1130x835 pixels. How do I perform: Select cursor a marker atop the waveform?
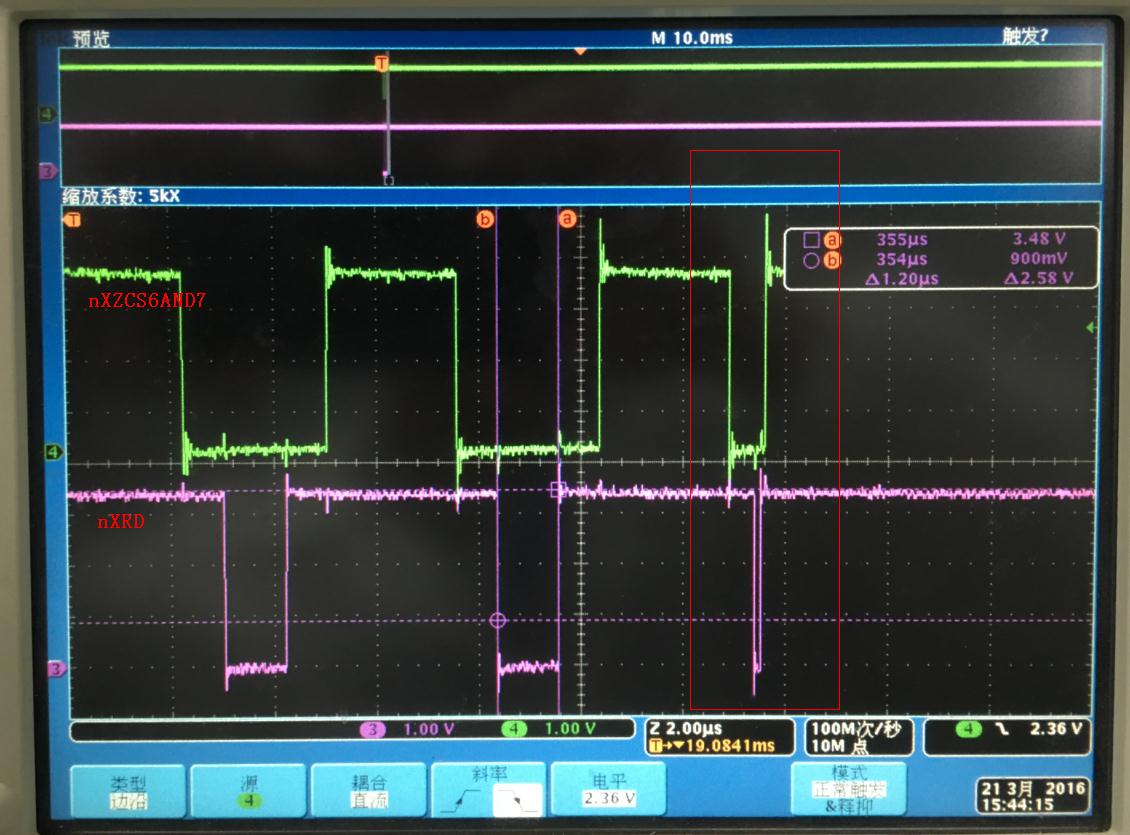(568, 218)
